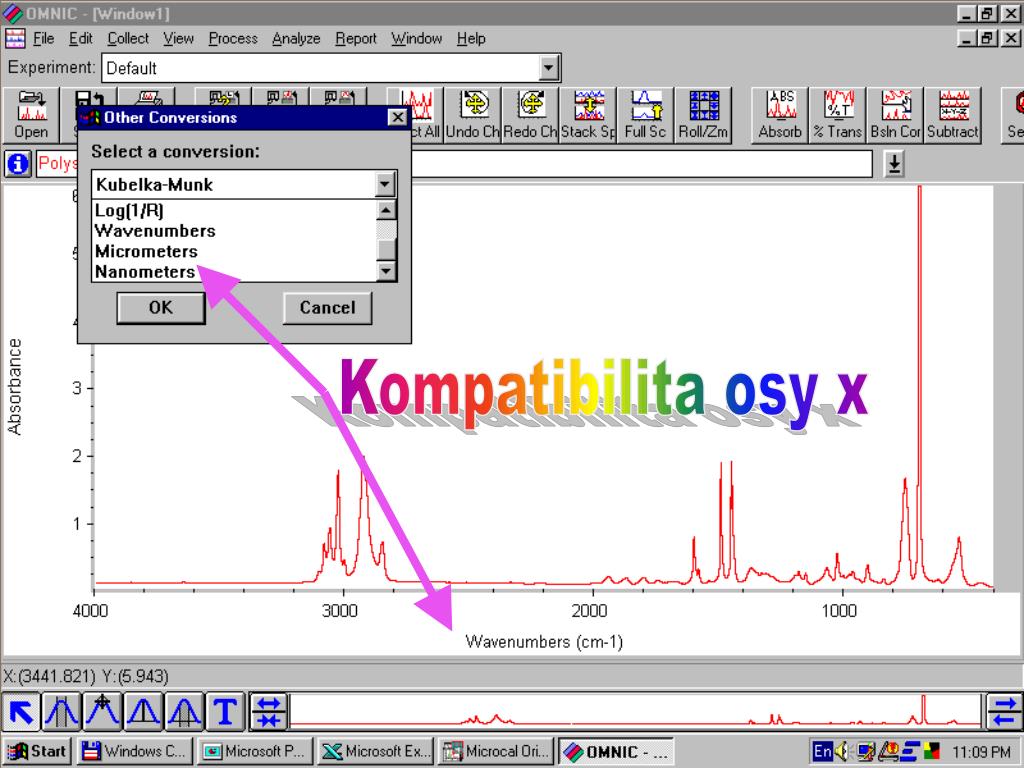
Task: Open the Help menu
Action: pyautogui.click(x=471, y=39)
